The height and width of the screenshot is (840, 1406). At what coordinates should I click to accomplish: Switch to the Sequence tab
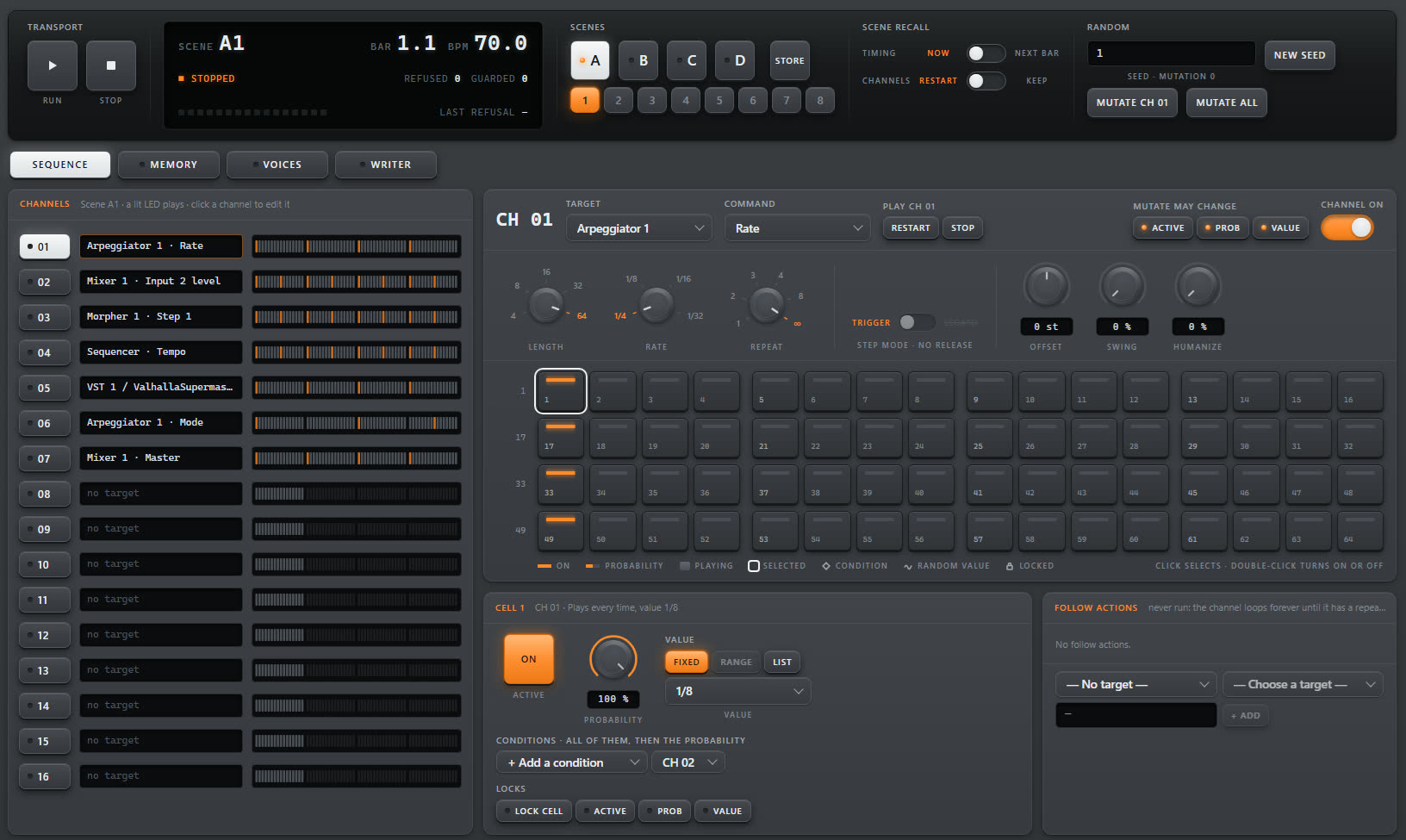tap(60, 165)
